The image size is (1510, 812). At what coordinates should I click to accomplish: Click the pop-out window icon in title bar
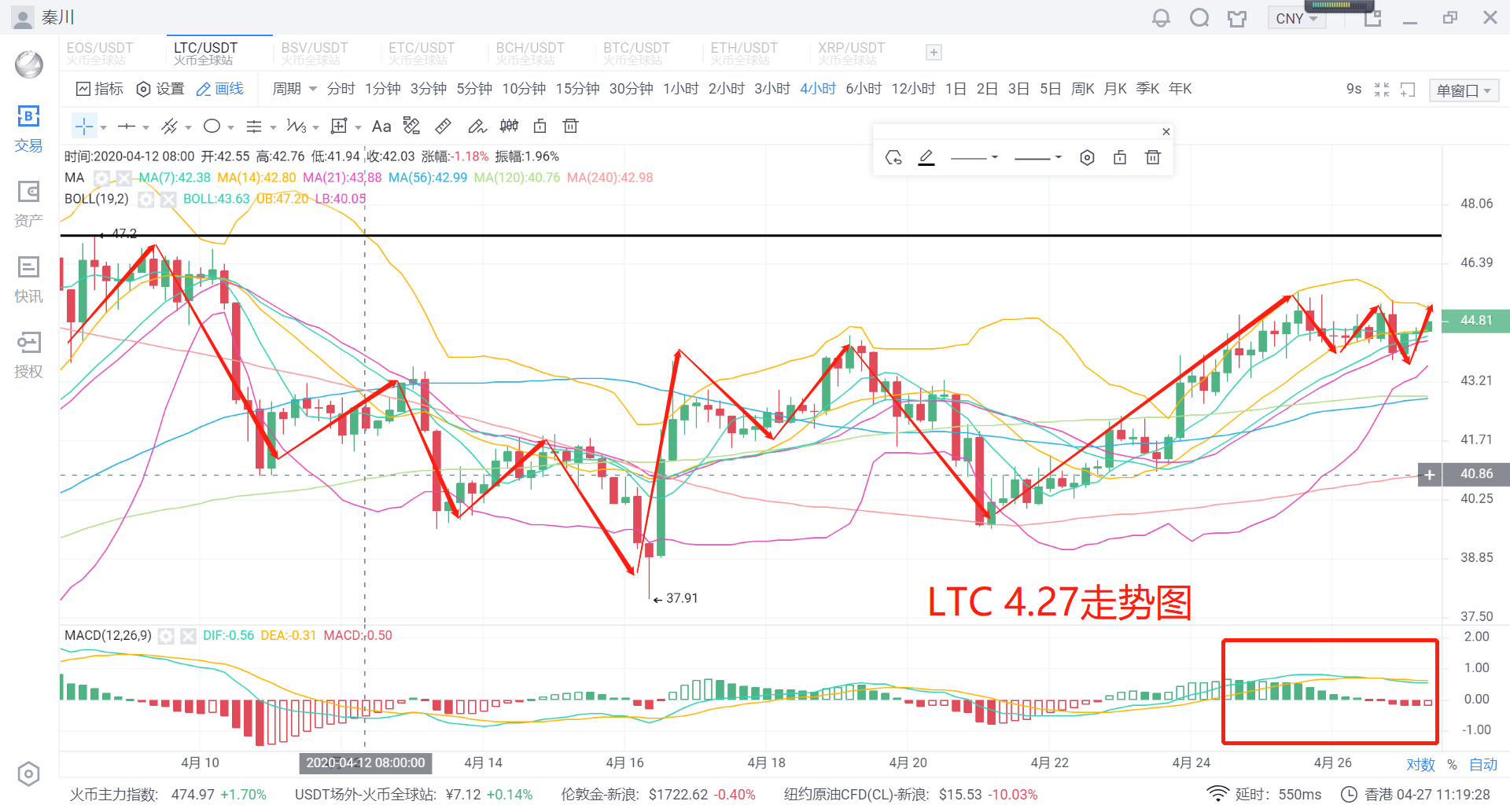[1372, 18]
